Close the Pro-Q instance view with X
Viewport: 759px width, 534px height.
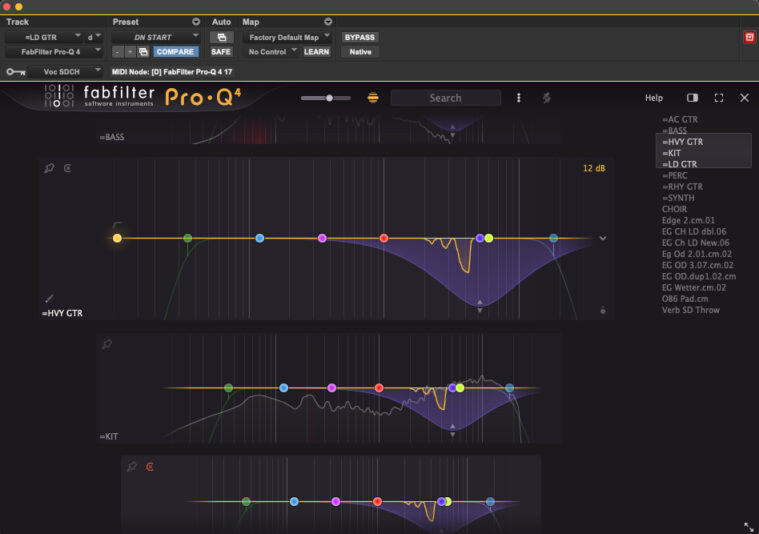coord(744,98)
